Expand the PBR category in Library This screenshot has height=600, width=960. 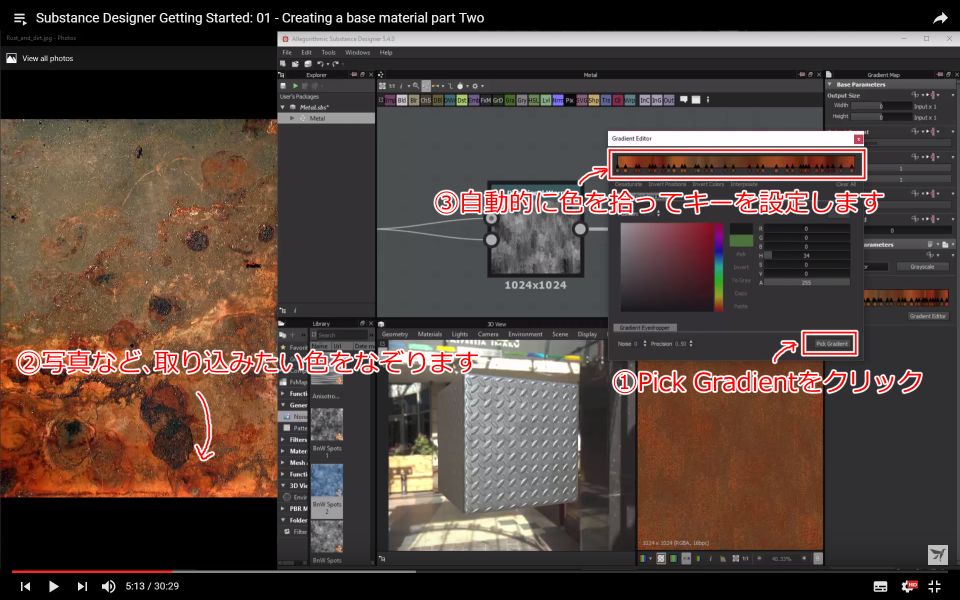[x=283, y=509]
